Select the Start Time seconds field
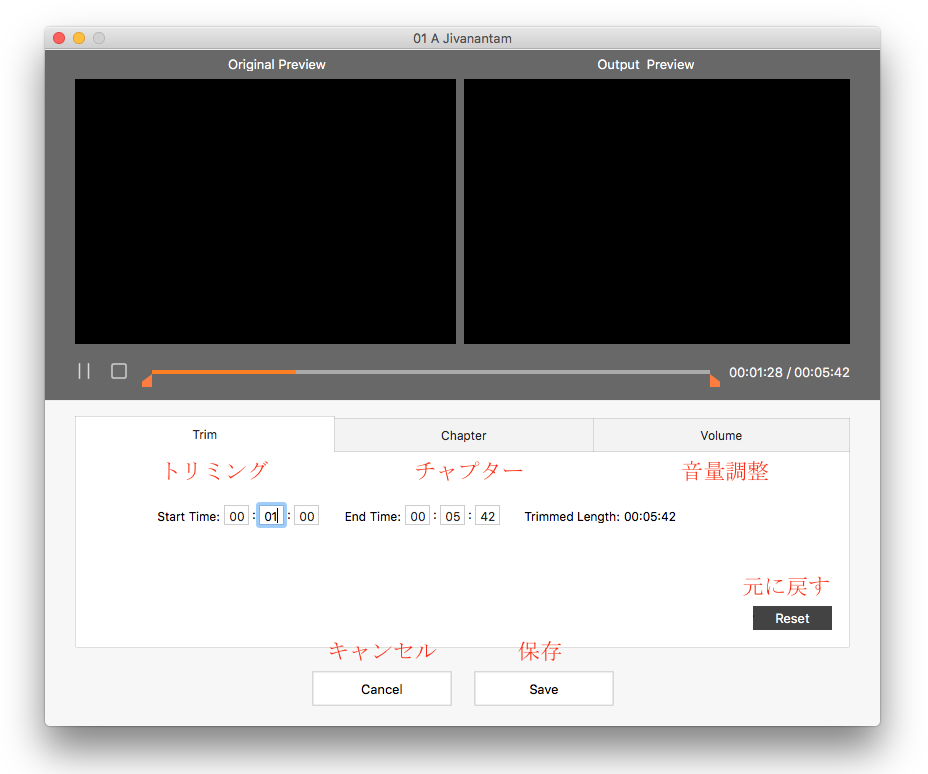928x774 pixels. [x=306, y=517]
